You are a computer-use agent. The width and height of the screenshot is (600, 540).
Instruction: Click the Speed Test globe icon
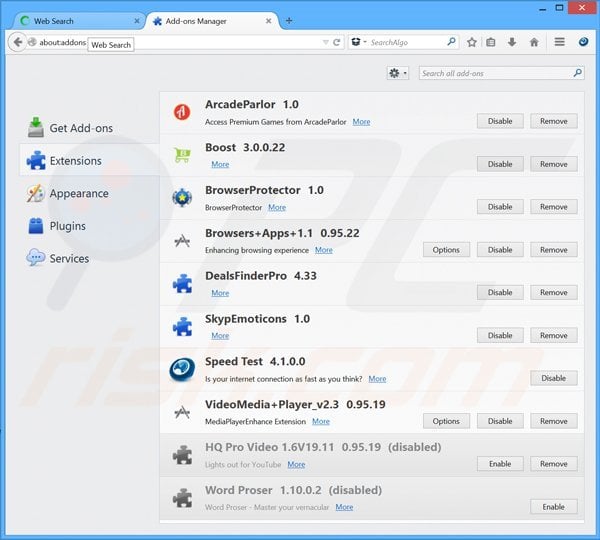pos(182,370)
